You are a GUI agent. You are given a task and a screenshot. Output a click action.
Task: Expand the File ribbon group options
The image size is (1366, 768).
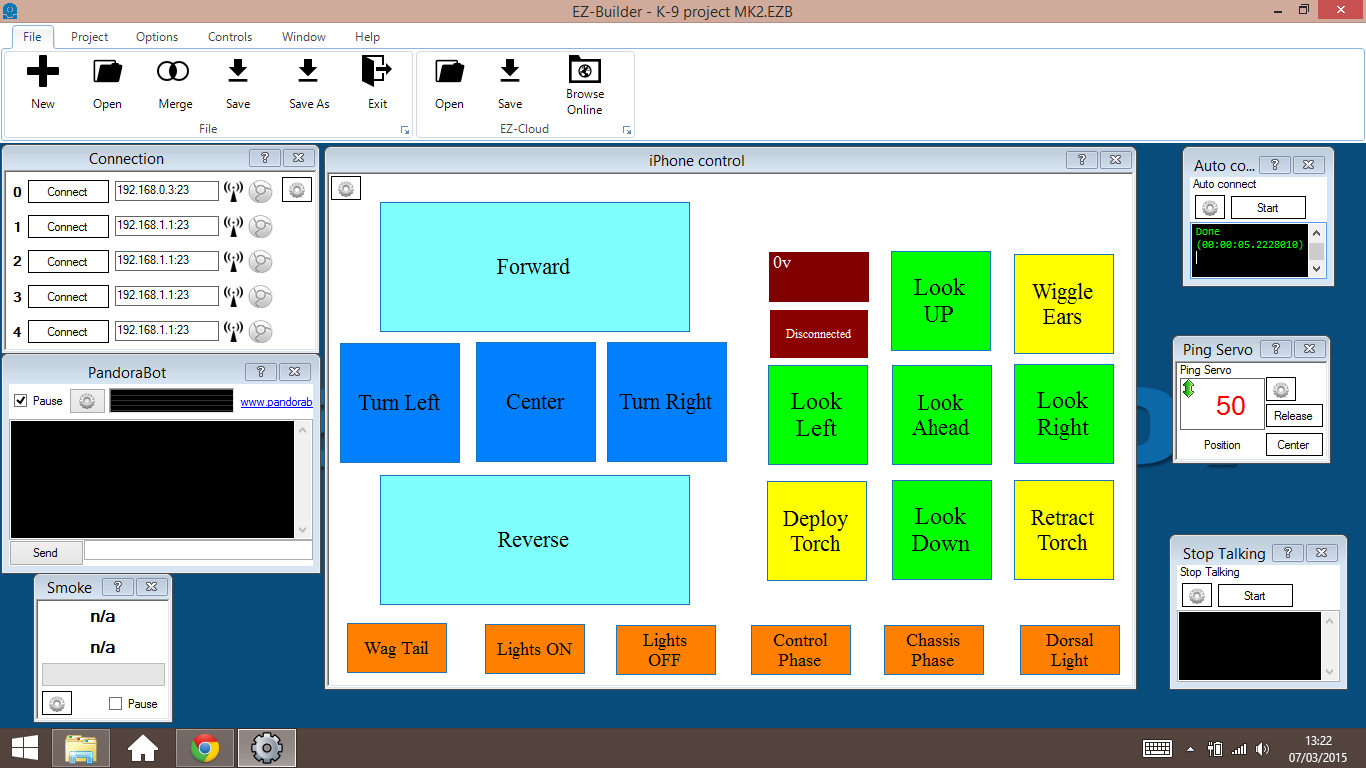[404, 130]
